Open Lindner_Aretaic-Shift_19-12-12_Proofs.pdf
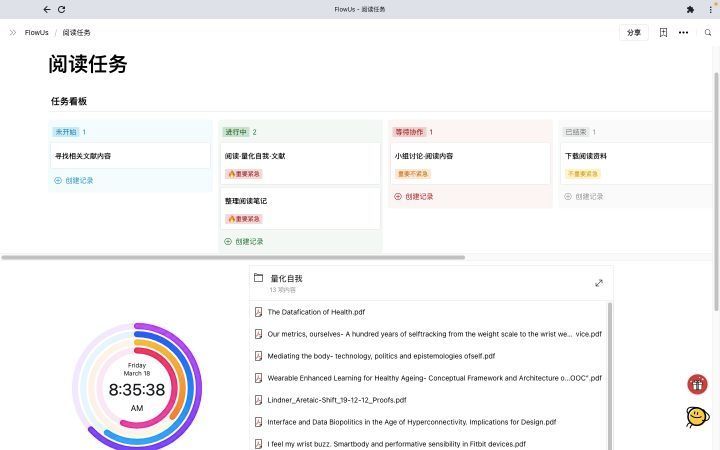 pos(337,400)
